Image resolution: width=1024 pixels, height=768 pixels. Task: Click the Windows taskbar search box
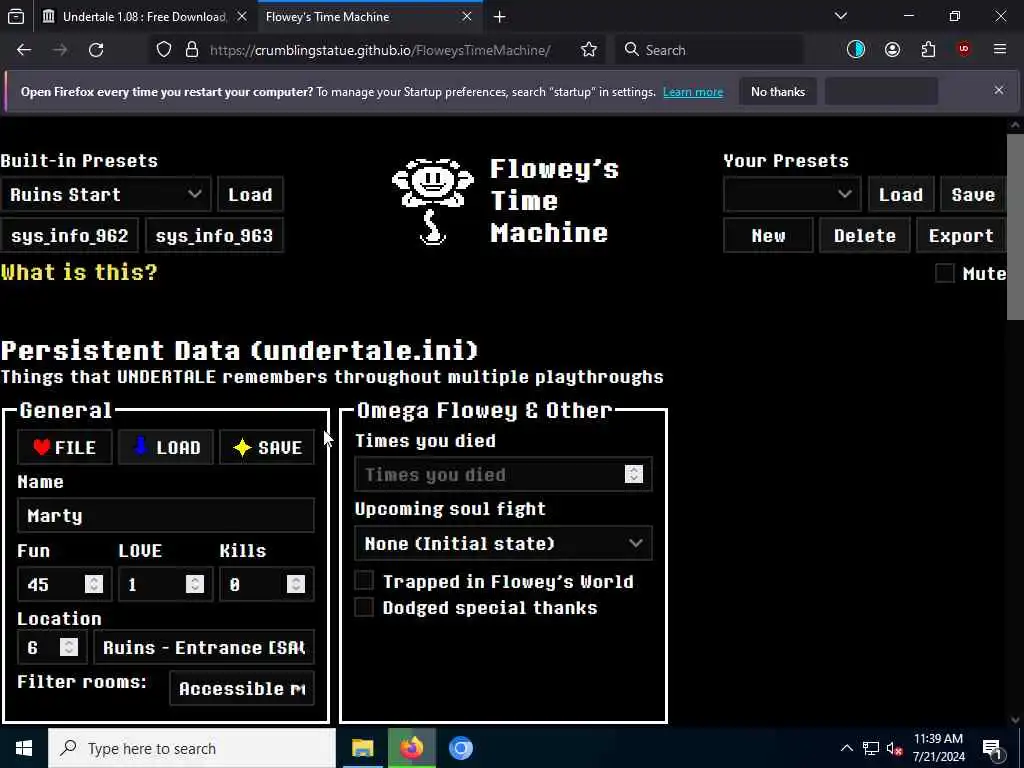coord(192,748)
